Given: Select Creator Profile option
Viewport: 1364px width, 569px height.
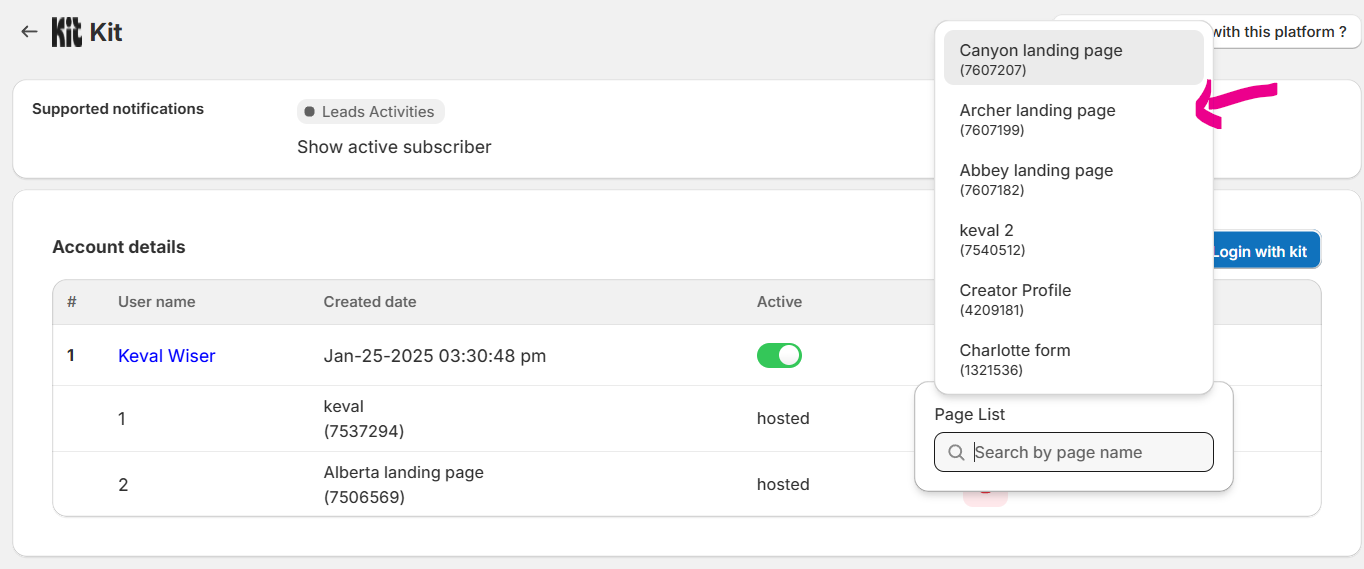Looking at the screenshot, I should [x=1074, y=299].
